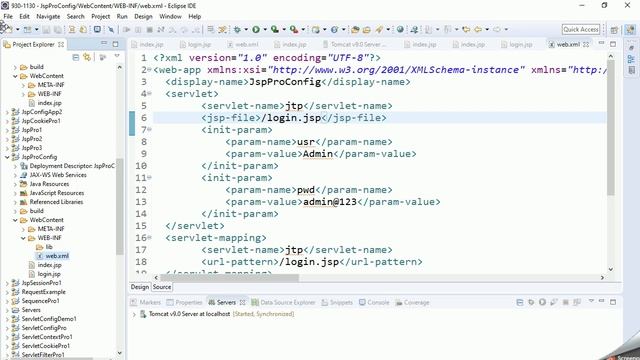This screenshot has width=640, height=360.
Task: Expand the JspSessionPro1 project
Action: [x=7, y=283]
